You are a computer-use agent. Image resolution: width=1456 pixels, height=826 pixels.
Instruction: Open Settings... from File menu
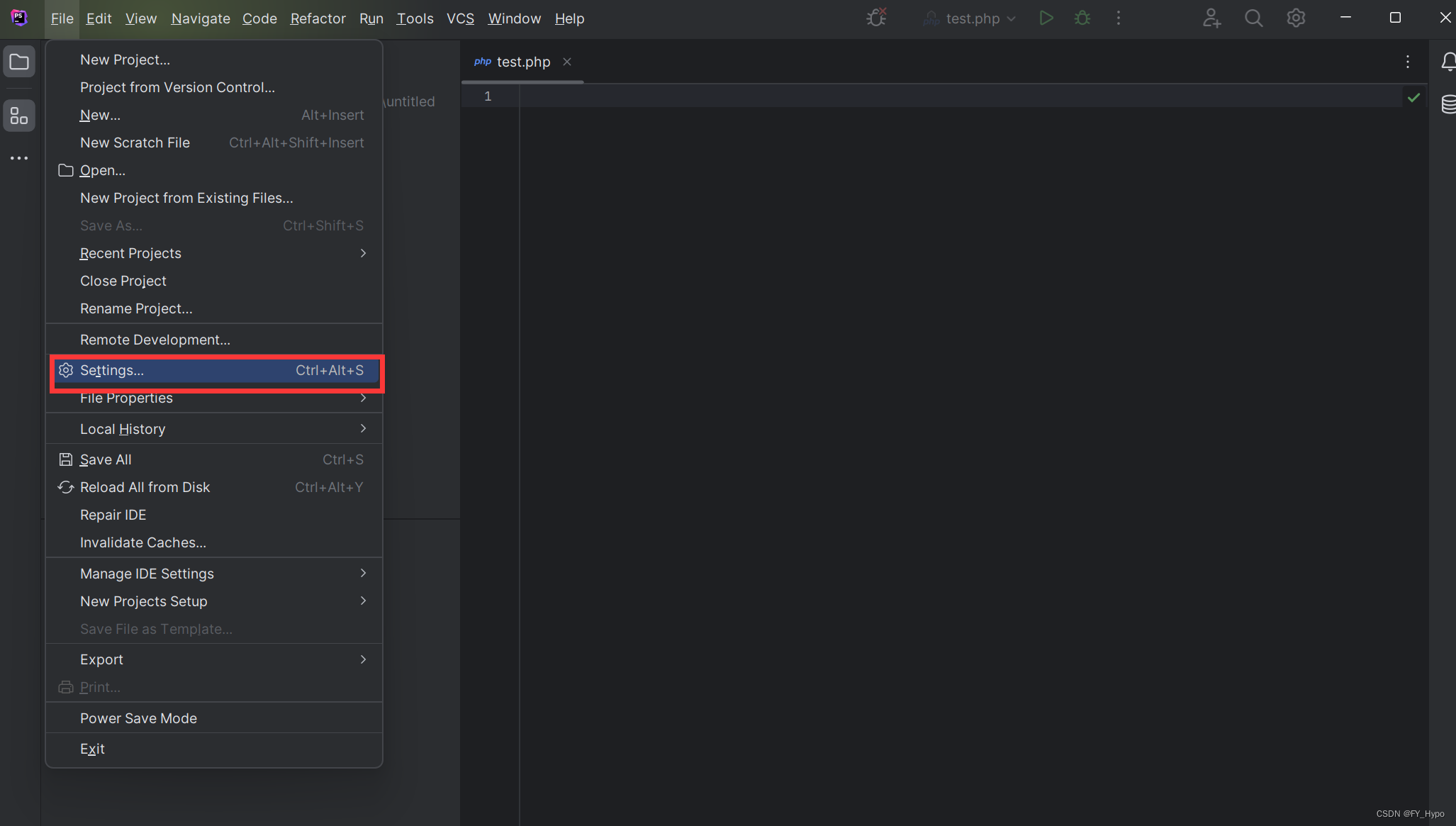pos(217,371)
